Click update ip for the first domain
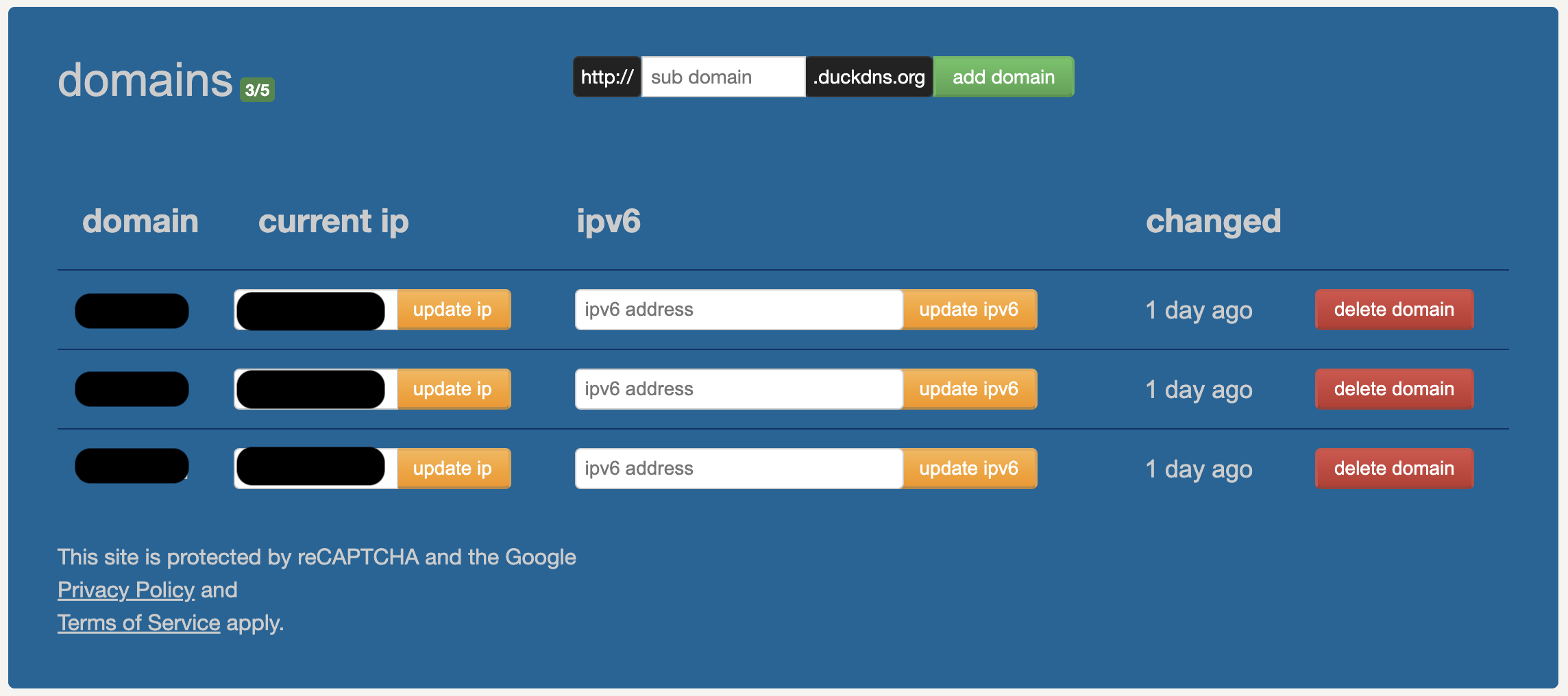 [x=454, y=310]
